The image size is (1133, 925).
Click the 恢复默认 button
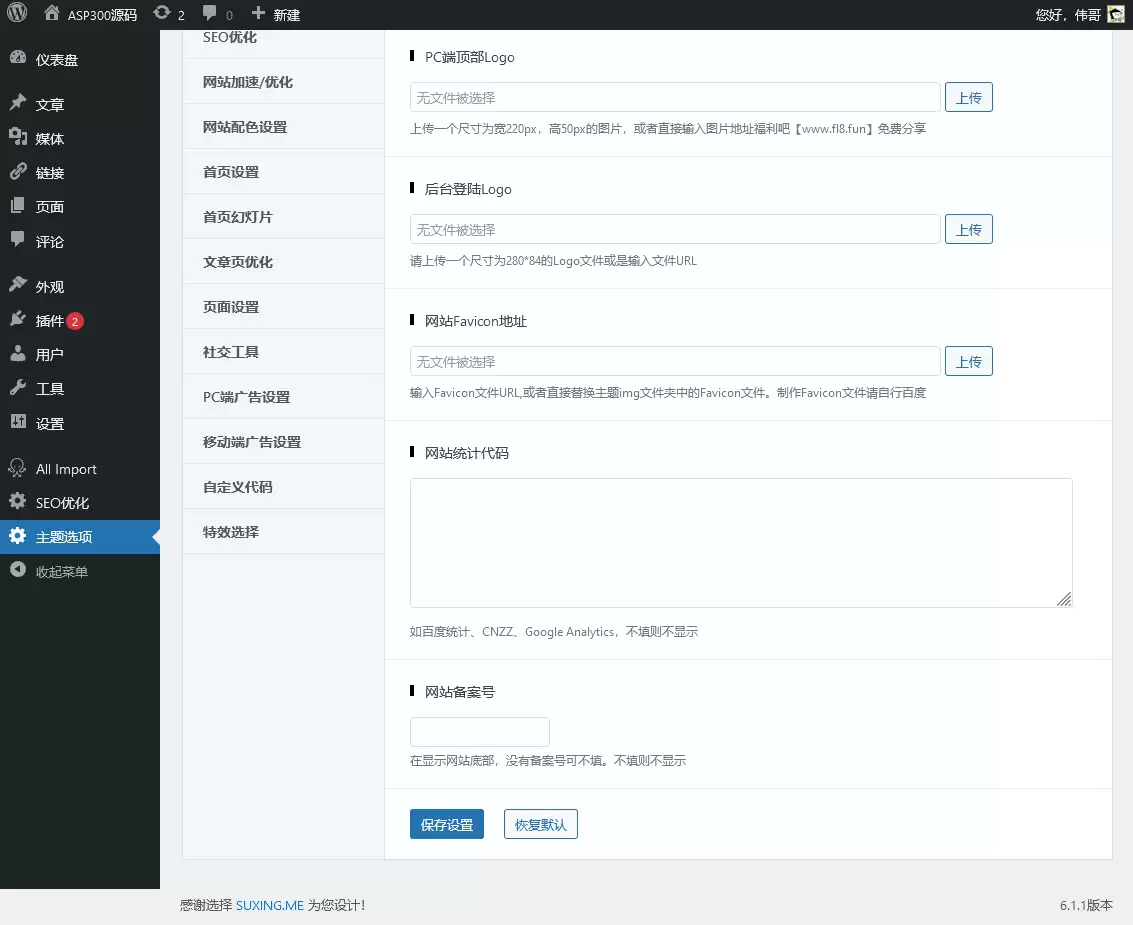coord(540,825)
